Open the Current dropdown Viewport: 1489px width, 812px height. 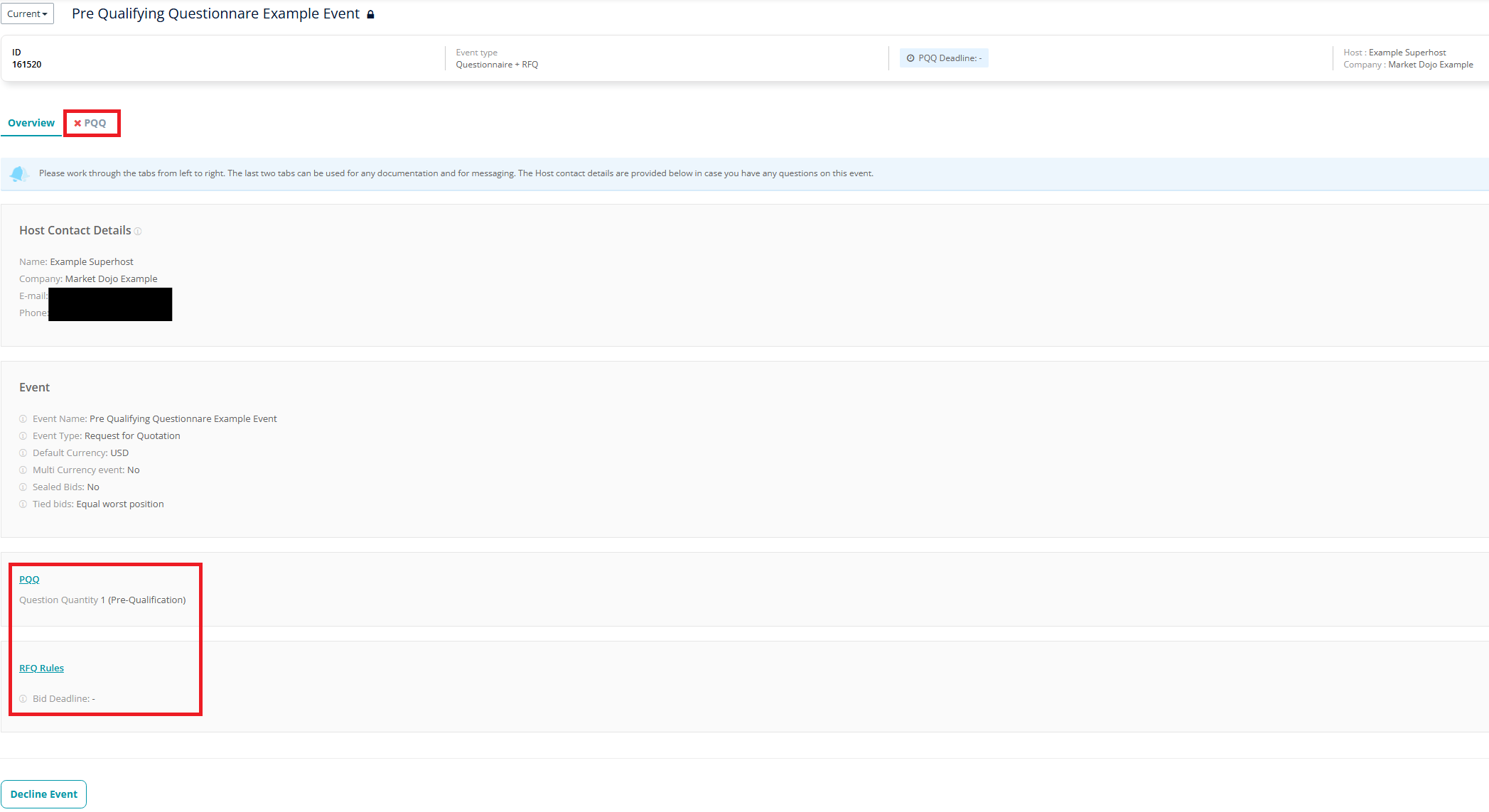27,14
